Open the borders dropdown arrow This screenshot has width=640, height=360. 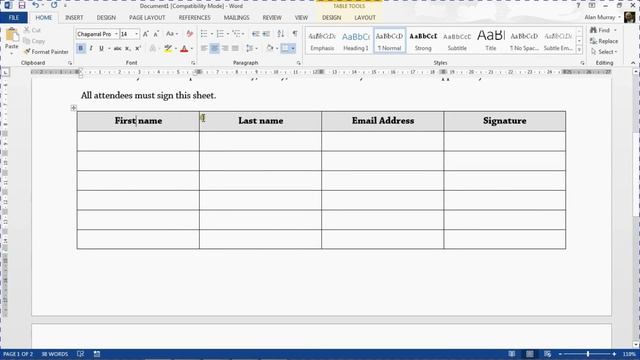pos(293,49)
